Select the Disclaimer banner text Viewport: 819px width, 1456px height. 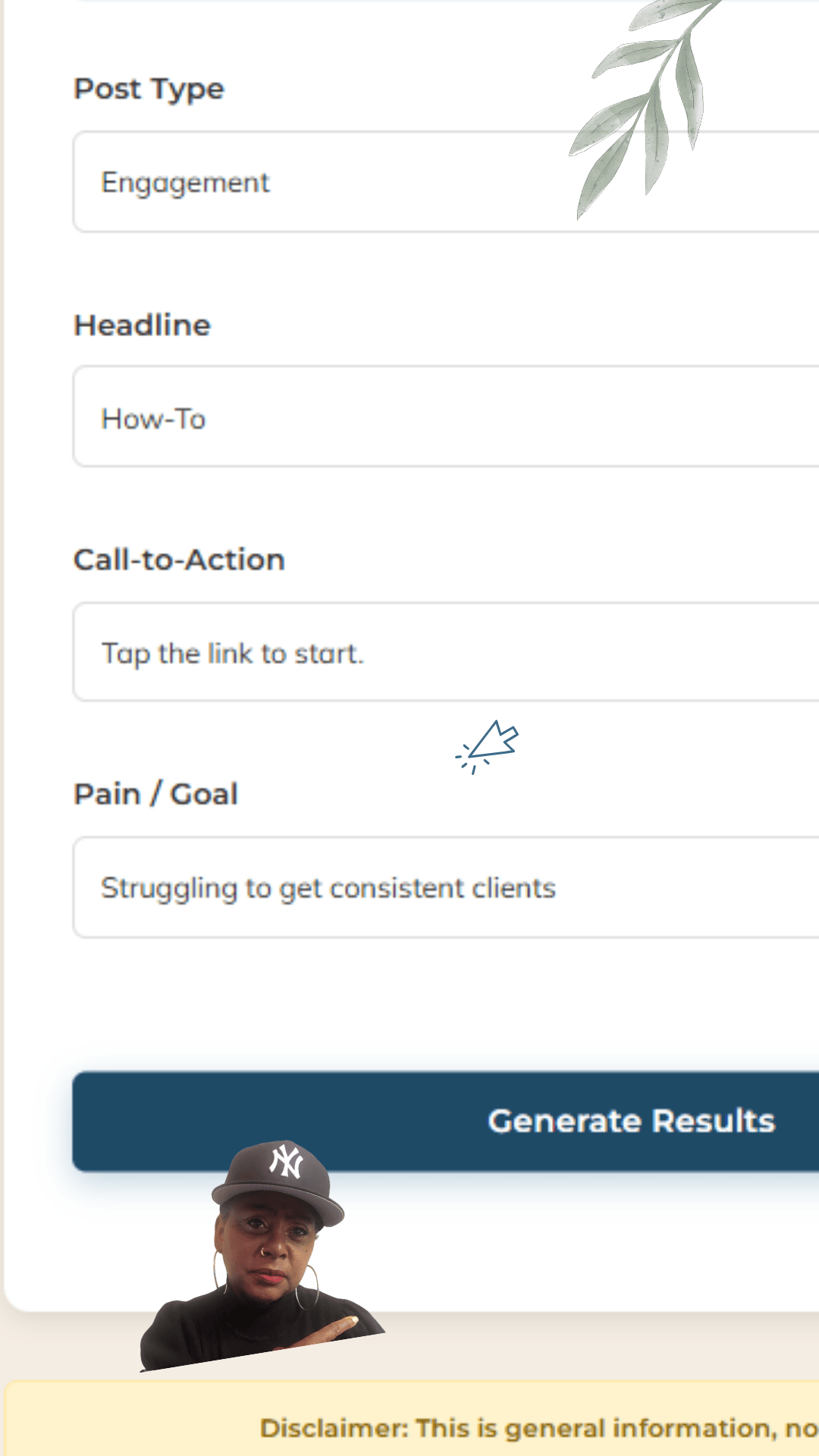(x=538, y=1429)
